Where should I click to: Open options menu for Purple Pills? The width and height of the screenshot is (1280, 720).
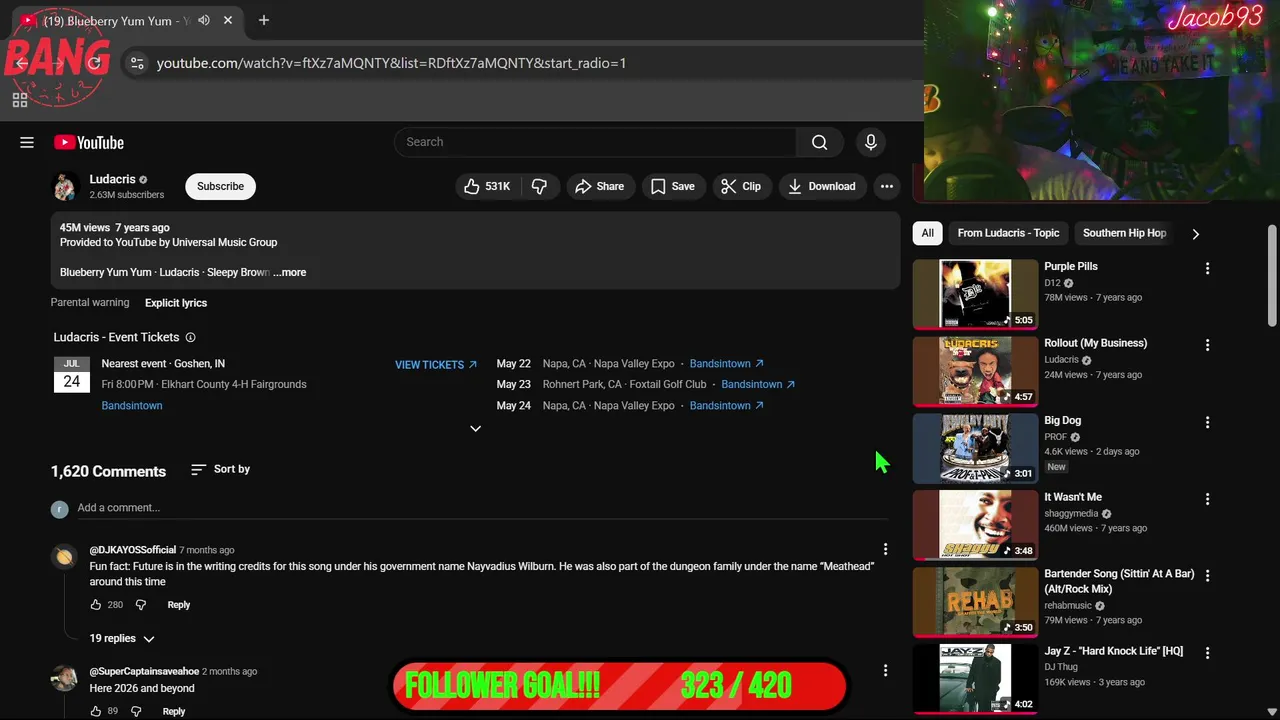[x=1207, y=268]
